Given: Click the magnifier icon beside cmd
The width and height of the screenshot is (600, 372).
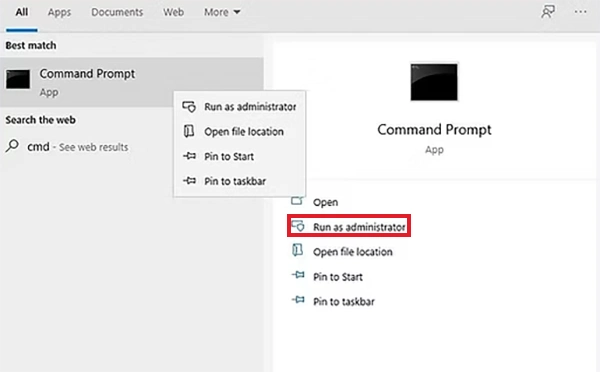Looking at the screenshot, I should (12, 146).
